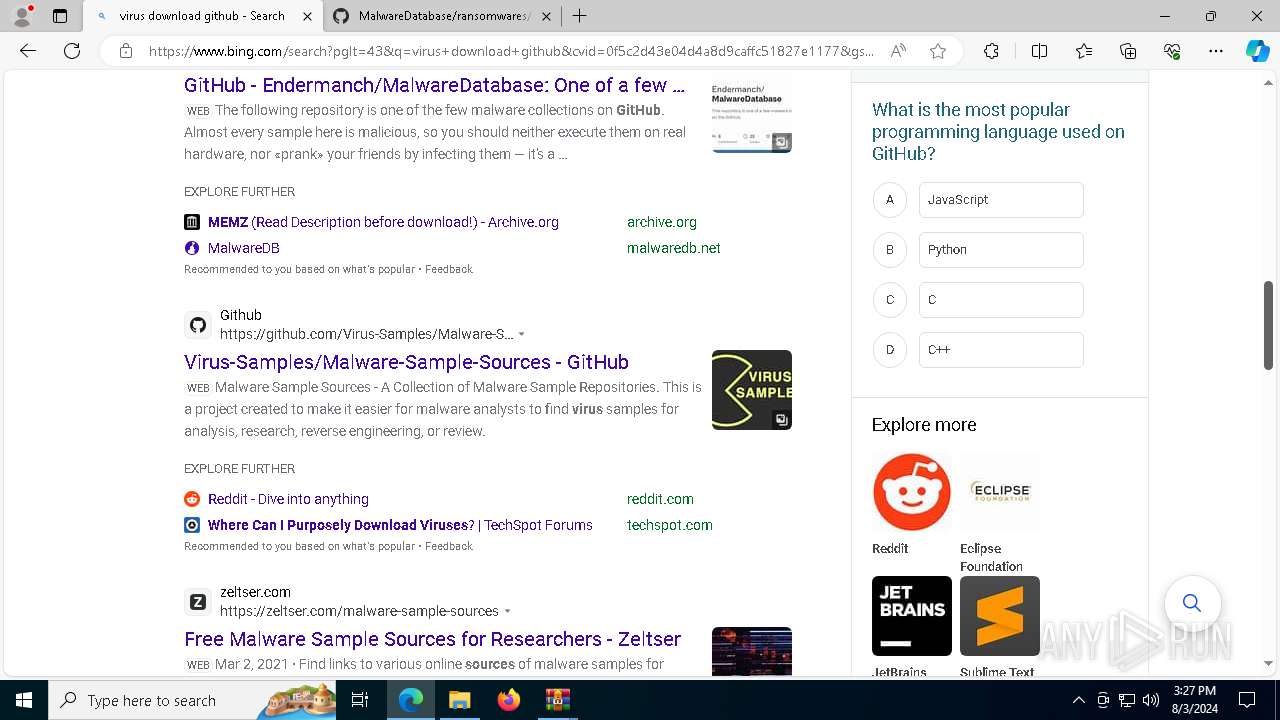1280x720 pixels.
Task: Open the MalwareDatabase result thumbnail
Action: coord(752,112)
